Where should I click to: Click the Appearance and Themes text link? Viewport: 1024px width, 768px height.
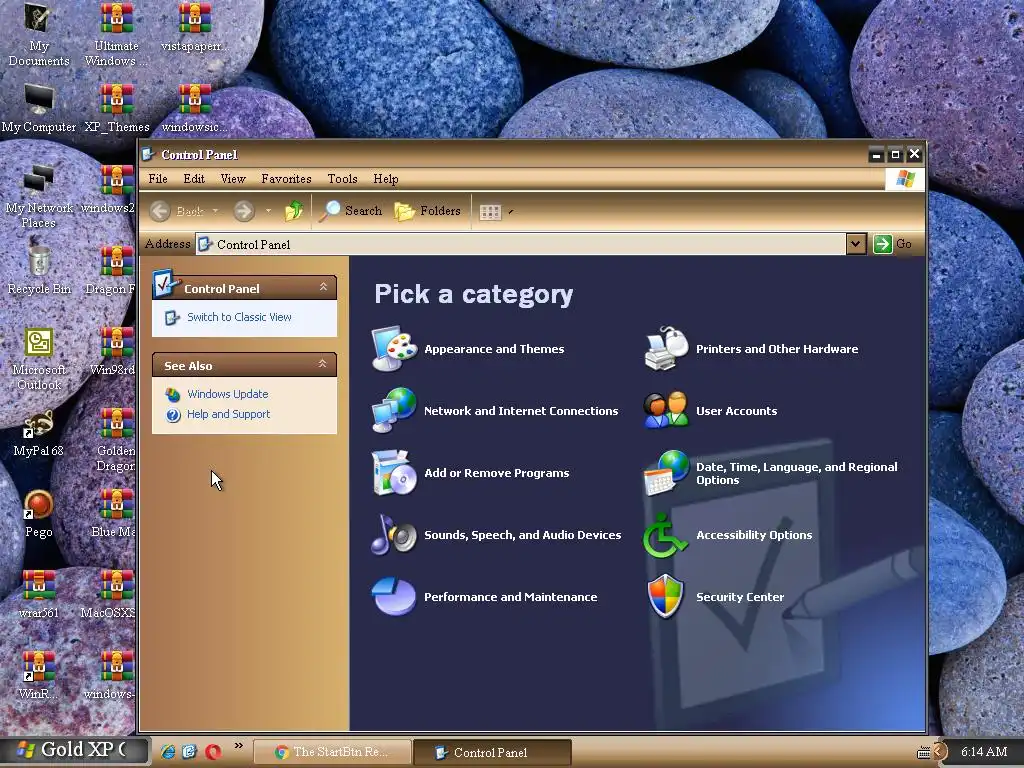494,349
